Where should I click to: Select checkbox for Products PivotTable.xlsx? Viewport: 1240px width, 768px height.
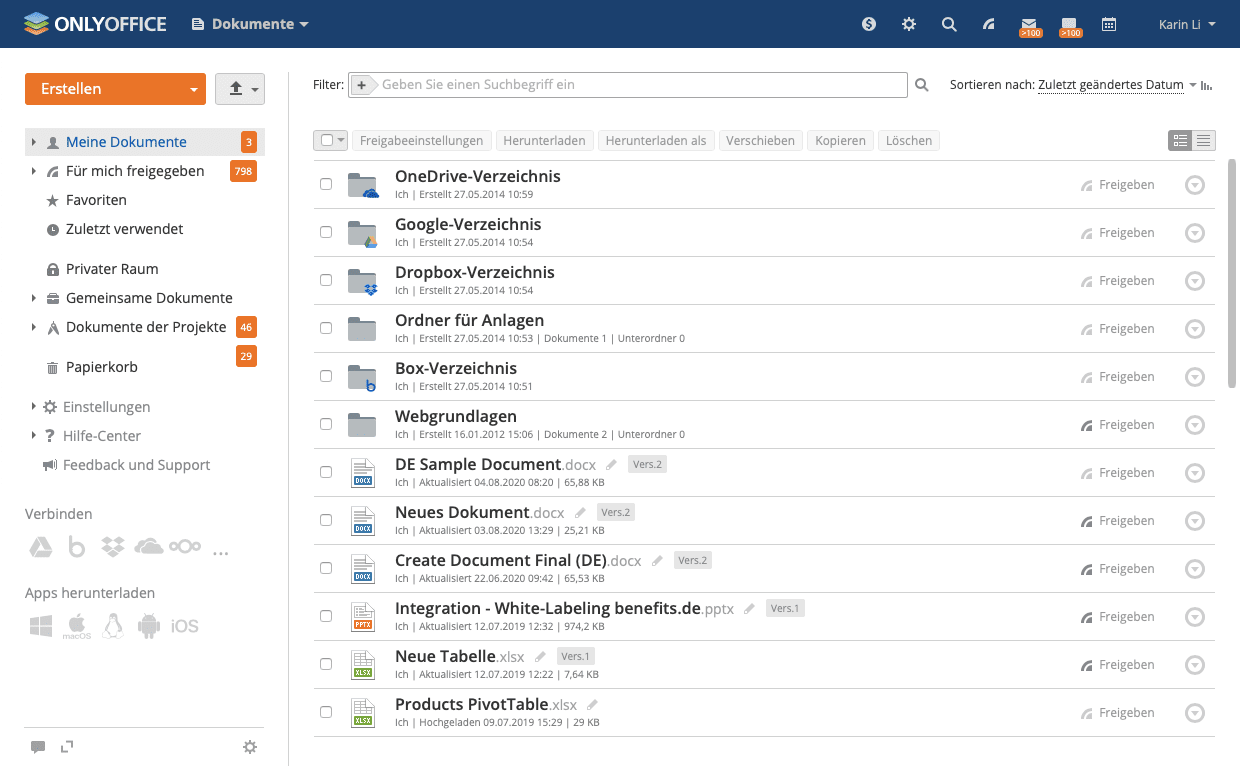(326, 712)
